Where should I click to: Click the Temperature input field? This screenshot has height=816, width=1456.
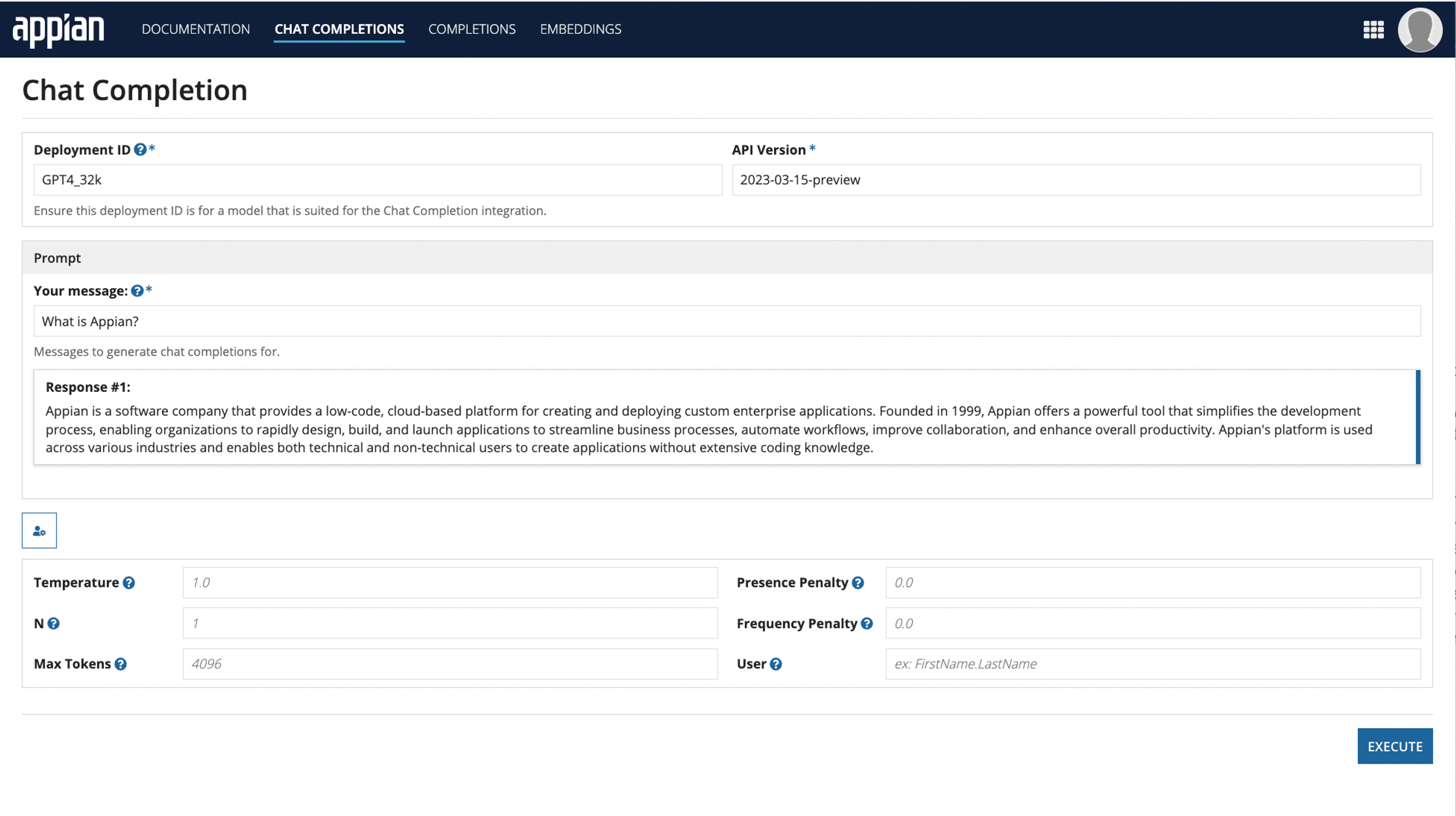[450, 583]
